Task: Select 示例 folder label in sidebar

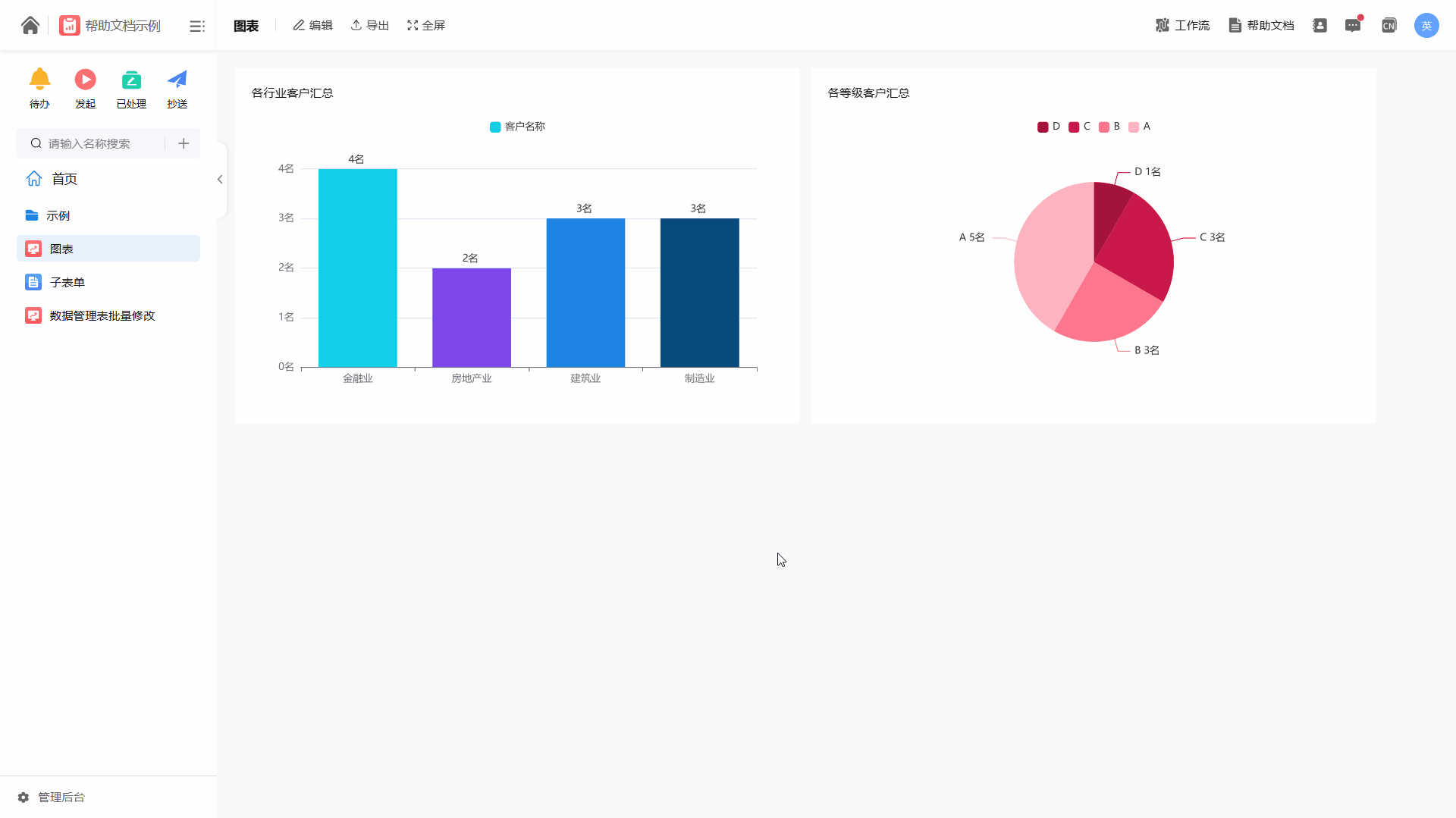Action: point(58,216)
